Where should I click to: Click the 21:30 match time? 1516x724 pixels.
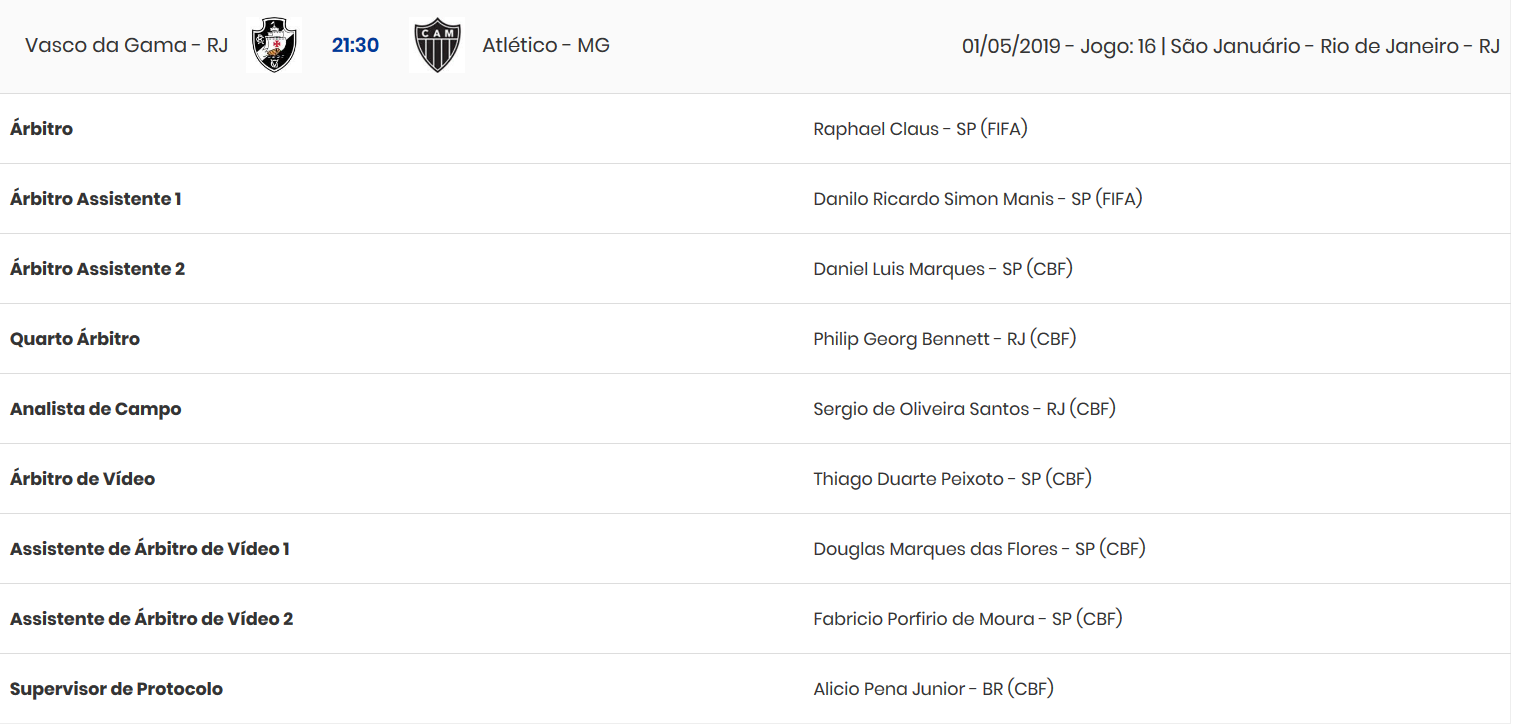[355, 45]
